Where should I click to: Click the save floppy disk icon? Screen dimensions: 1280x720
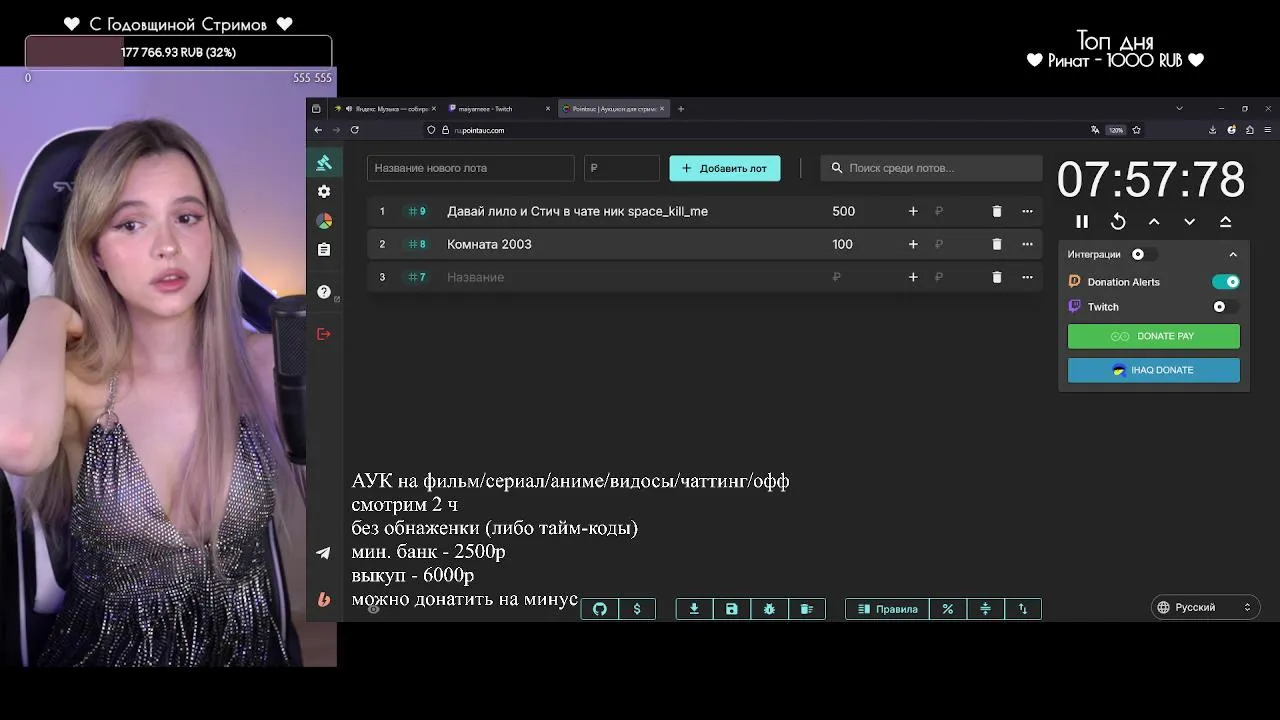pyautogui.click(x=732, y=609)
